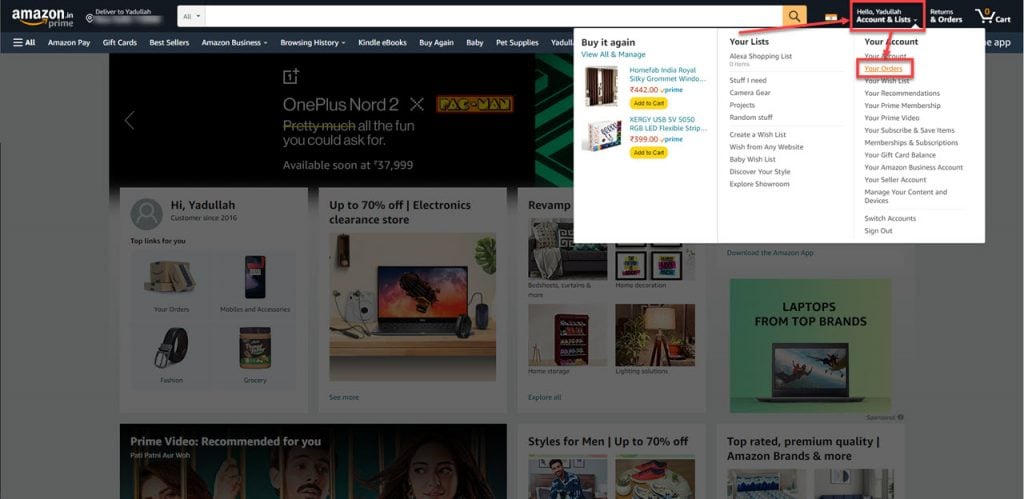Click the Grocery jar thumbnail
This screenshot has width=1024, height=499.
255,347
